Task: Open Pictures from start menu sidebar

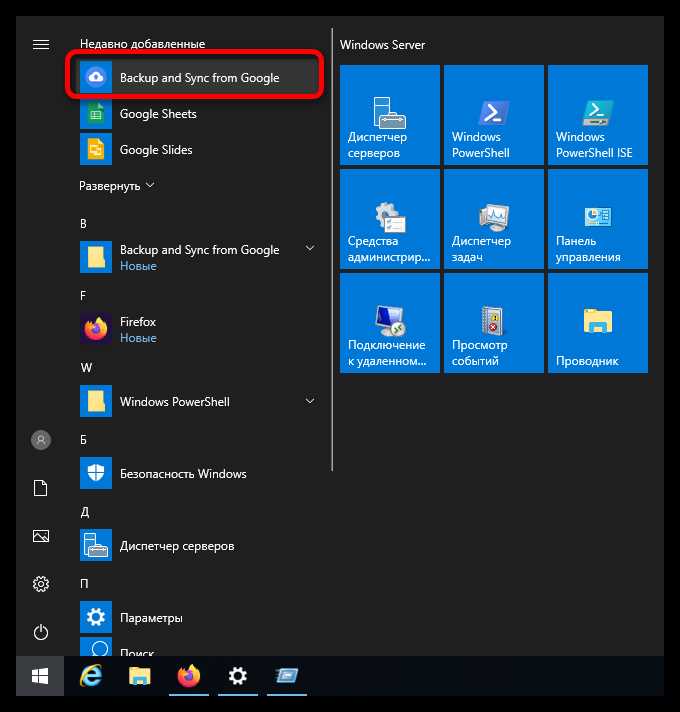Action: (41, 536)
